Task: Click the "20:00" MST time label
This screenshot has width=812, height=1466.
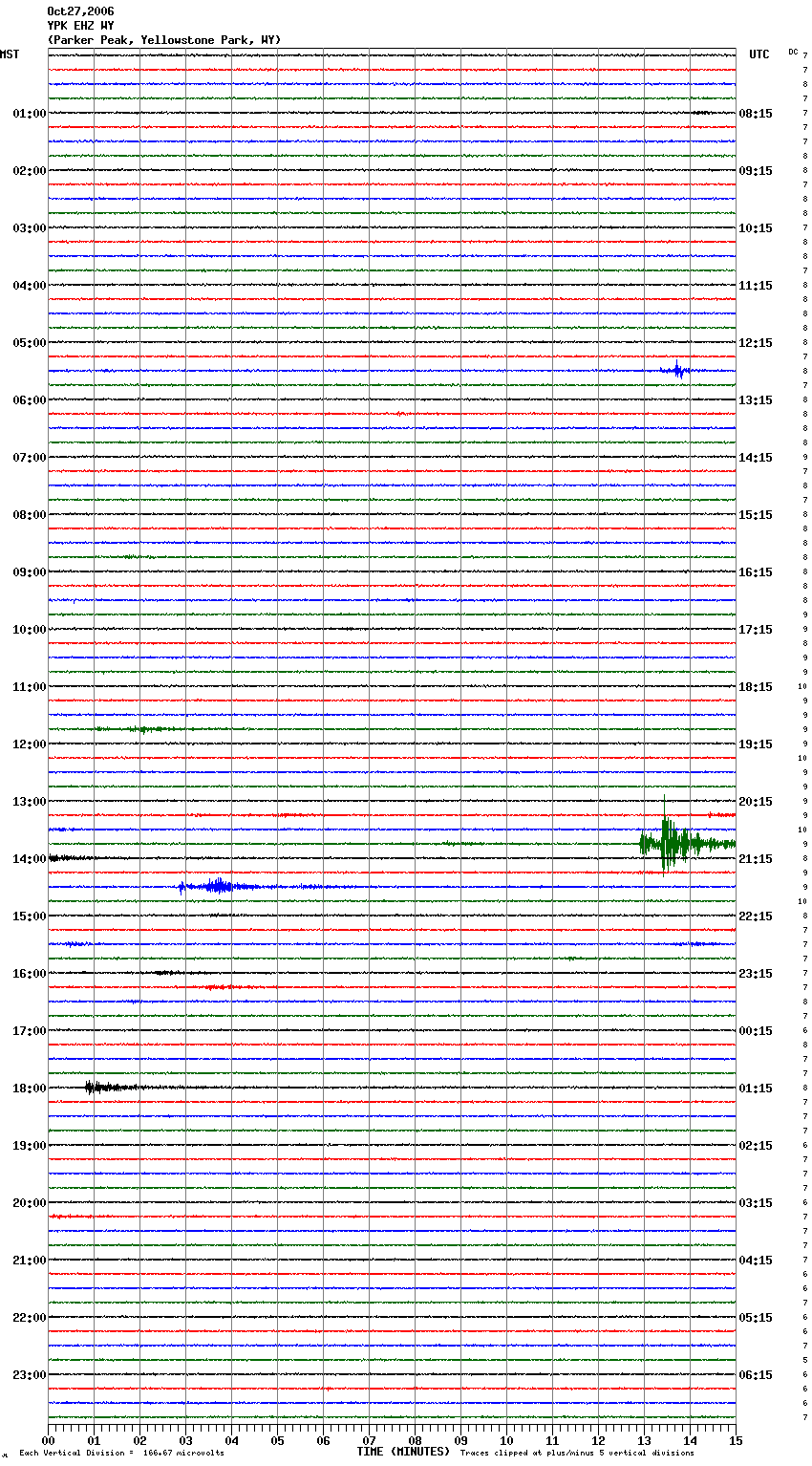Action: coord(30,1203)
